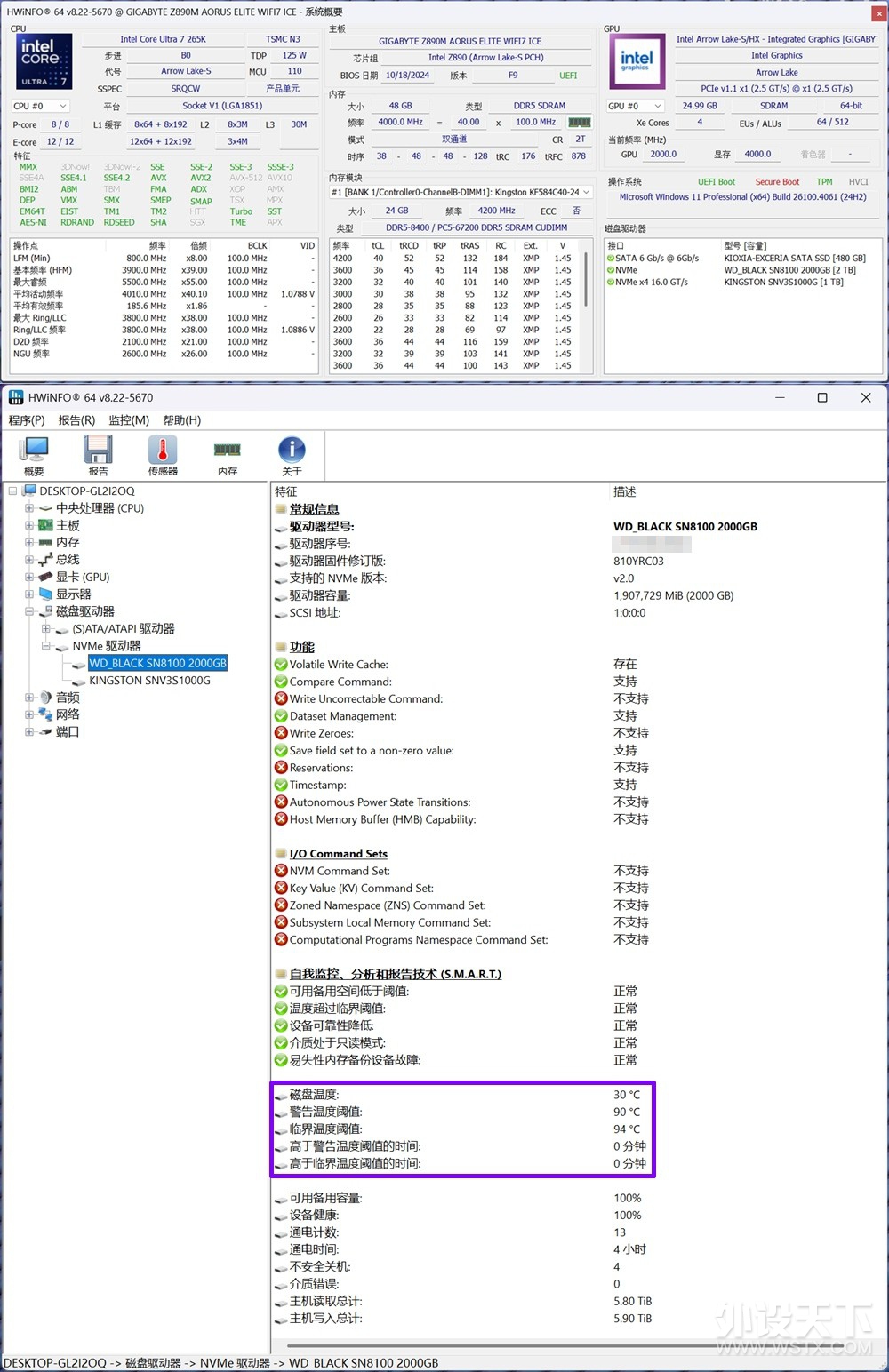The height and width of the screenshot is (1372, 889).
Task: Expand the 总线 tree node
Action: click(29, 560)
